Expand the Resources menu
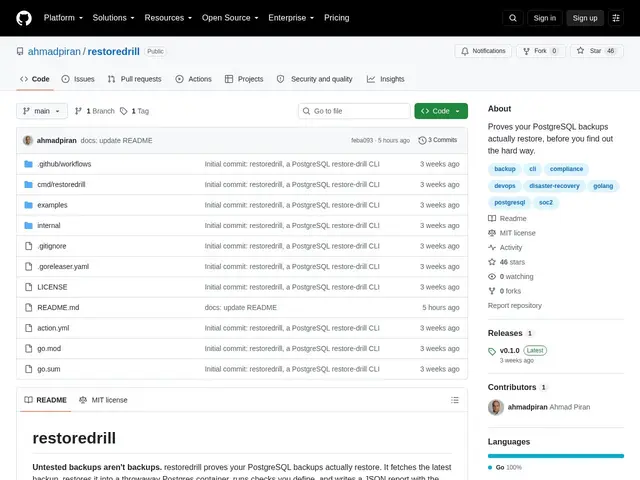640x480 pixels. coord(168,18)
